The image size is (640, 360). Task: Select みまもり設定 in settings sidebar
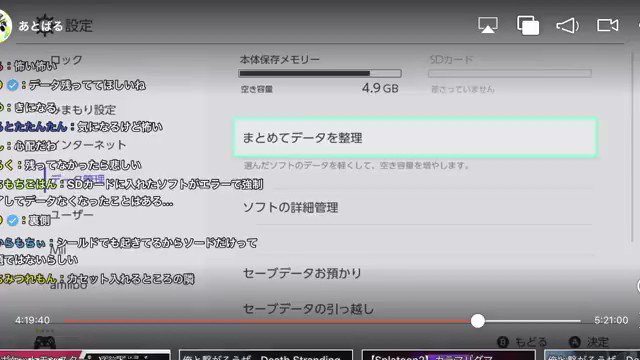(x=86, y=110)
